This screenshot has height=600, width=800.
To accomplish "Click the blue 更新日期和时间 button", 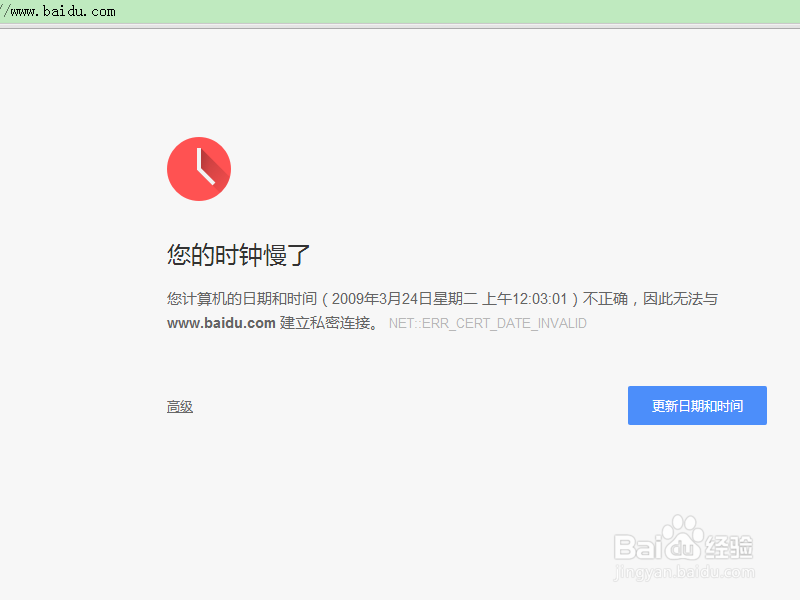I will click(697, 406).
